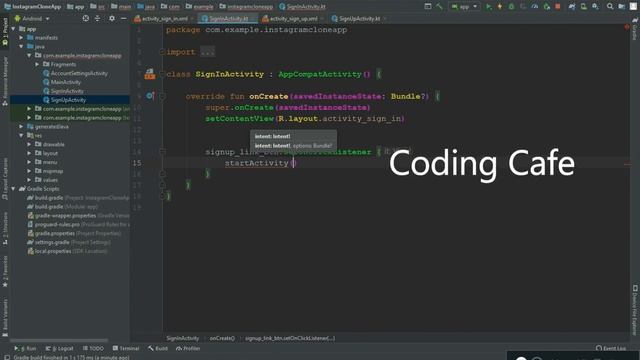Toggle the Build Variants side tab

pos(5,318)
